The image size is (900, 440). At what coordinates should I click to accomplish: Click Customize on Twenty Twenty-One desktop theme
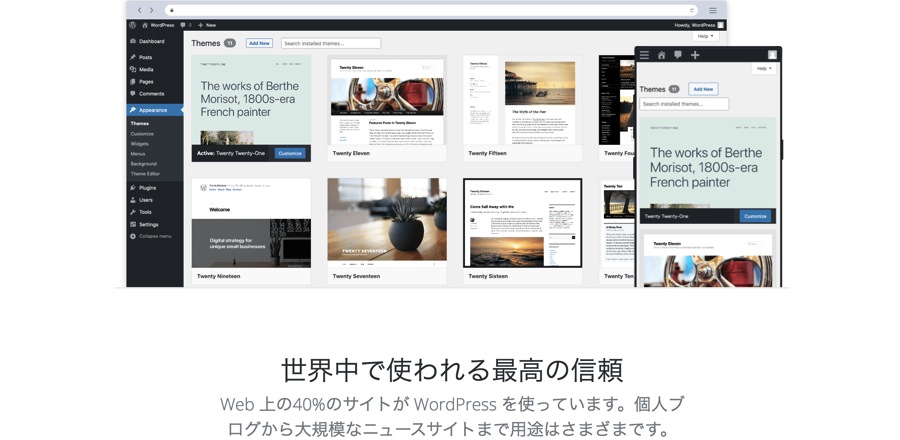click(290, 153)
